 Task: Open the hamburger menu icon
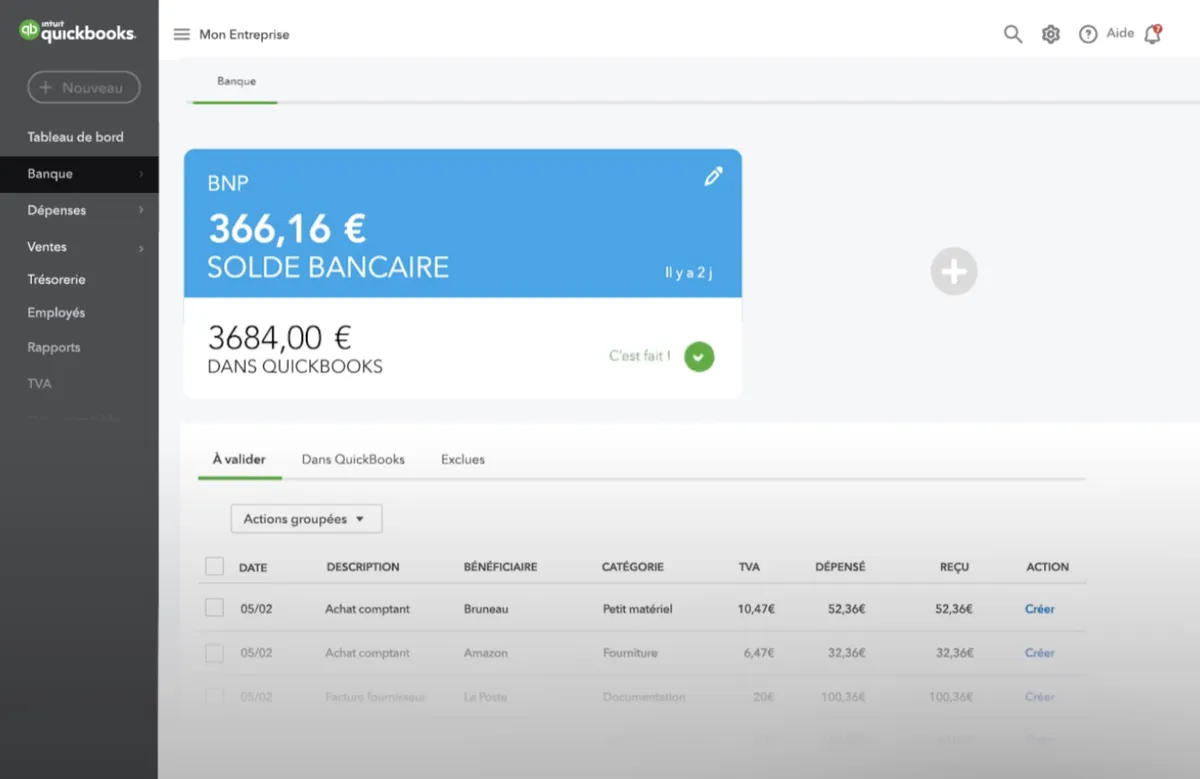pos(181,34)
